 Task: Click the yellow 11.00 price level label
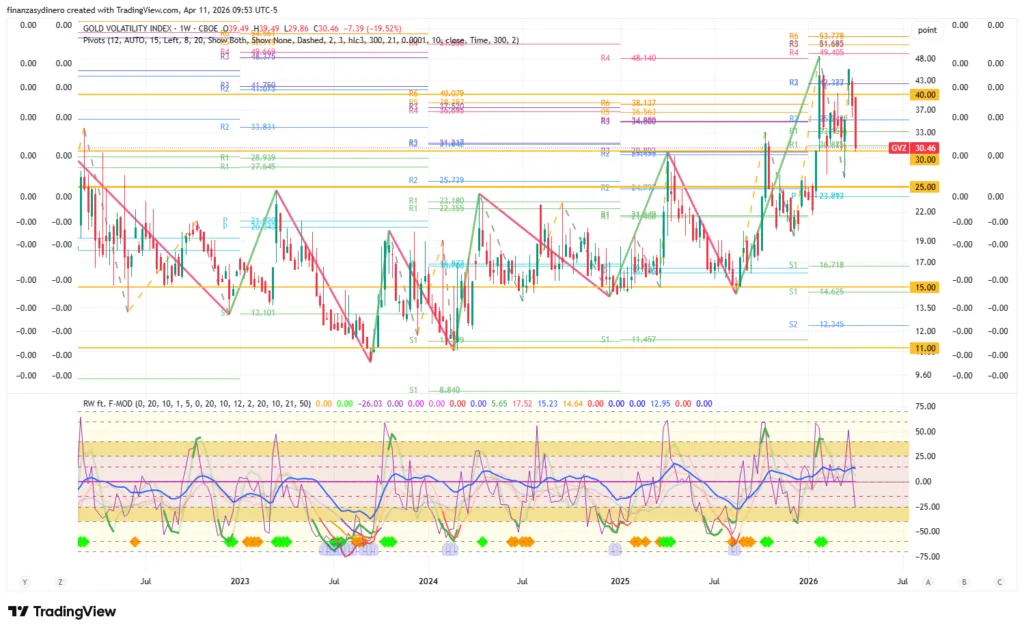[x=924, y=348]
